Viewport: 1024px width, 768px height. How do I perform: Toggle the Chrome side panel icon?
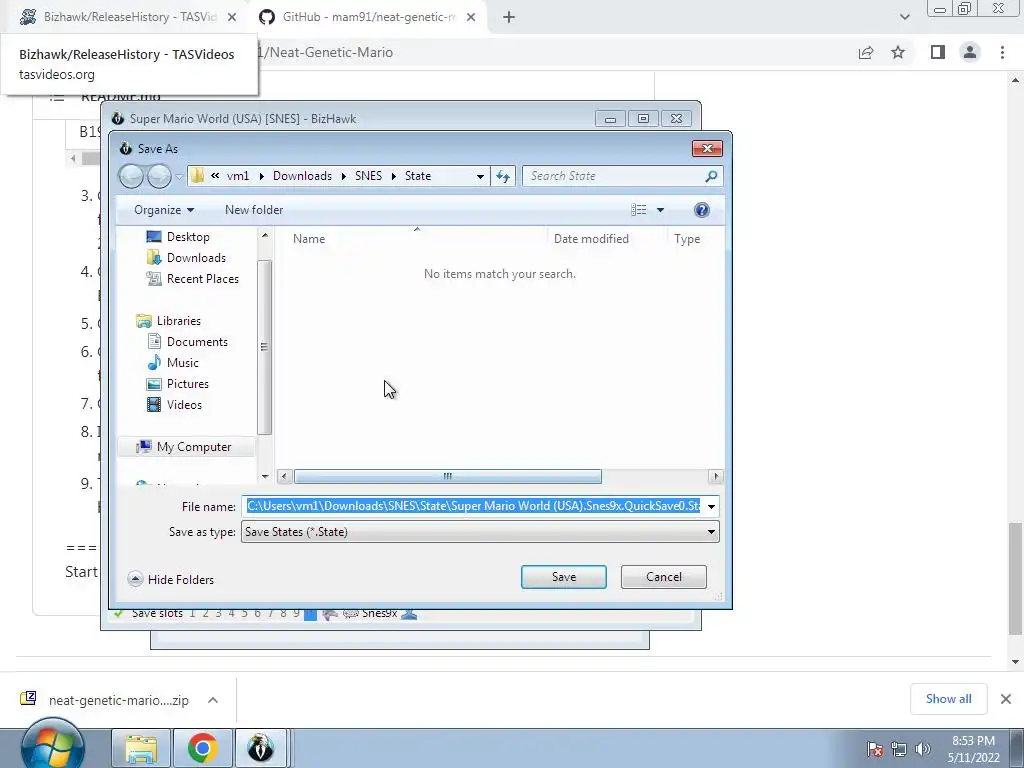click(x=938, y=52)
